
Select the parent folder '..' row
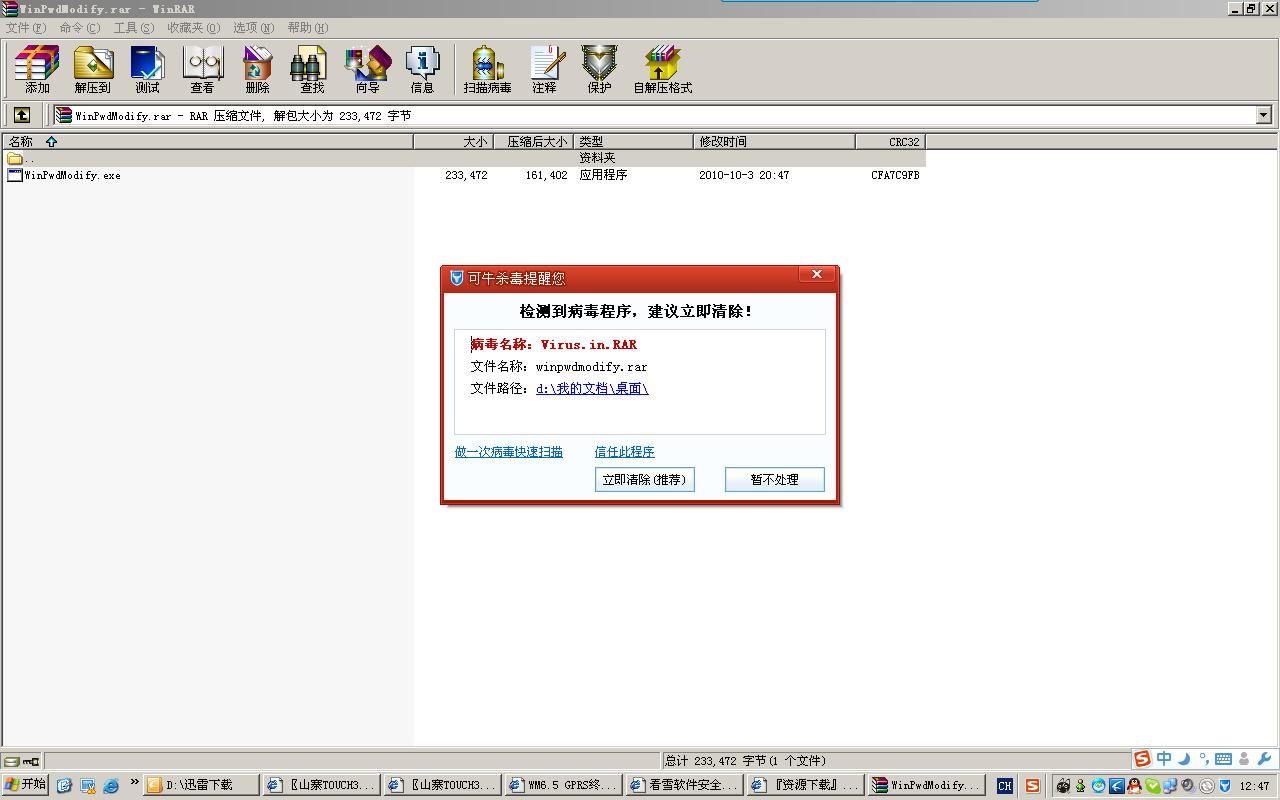464,158
